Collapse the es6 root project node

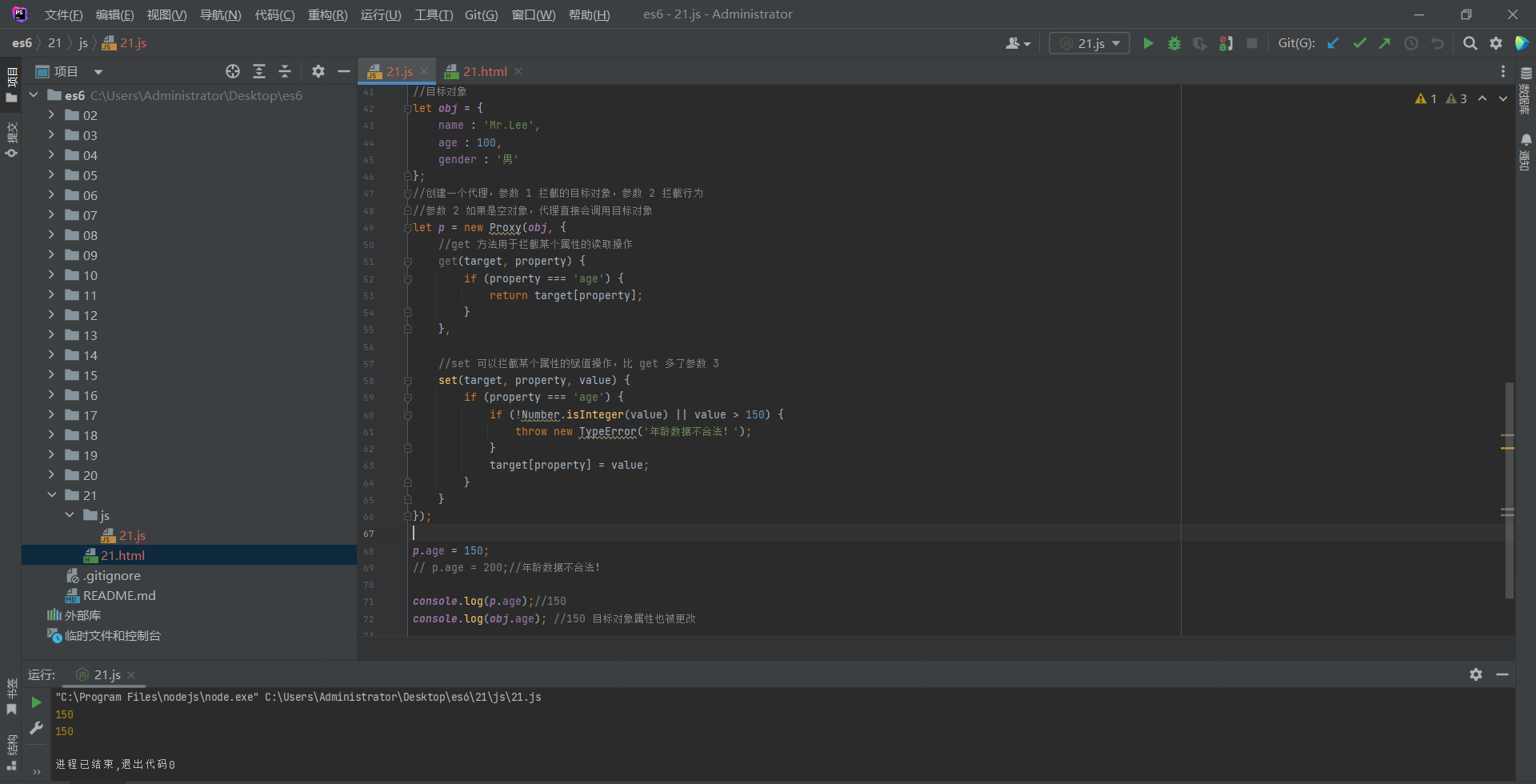[34, 95]
